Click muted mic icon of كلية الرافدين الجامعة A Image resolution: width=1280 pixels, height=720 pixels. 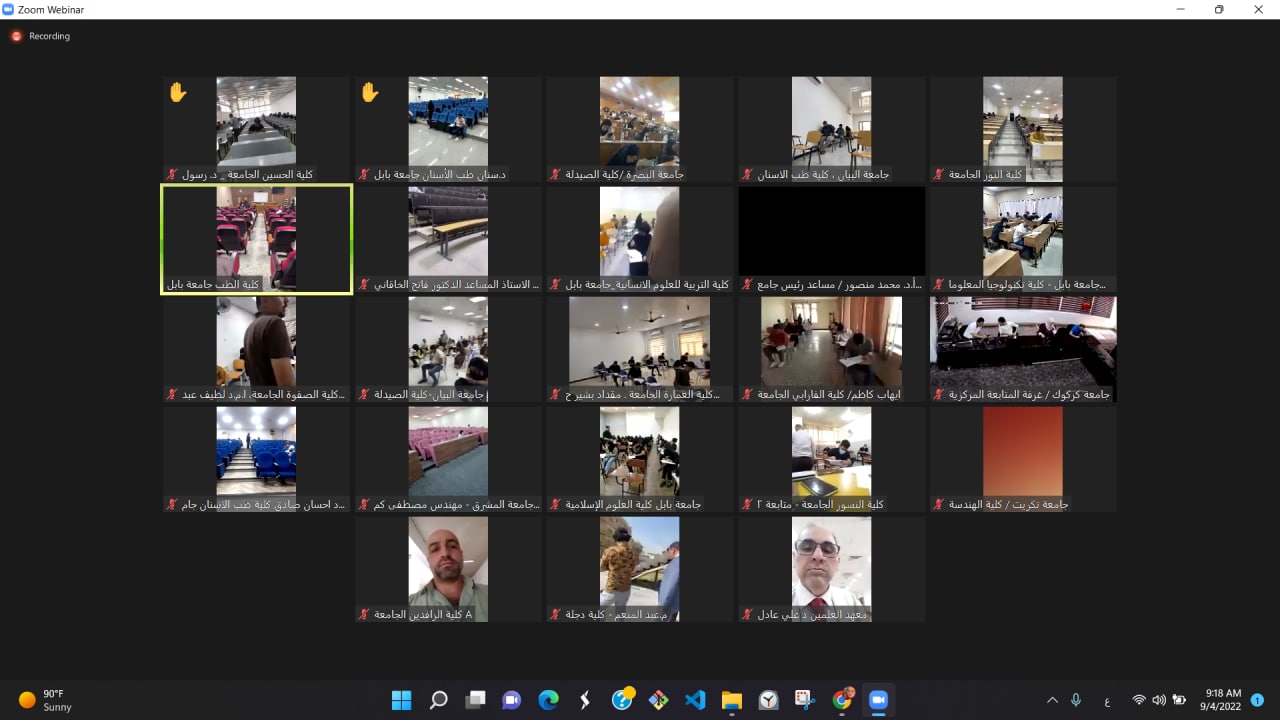364,614
